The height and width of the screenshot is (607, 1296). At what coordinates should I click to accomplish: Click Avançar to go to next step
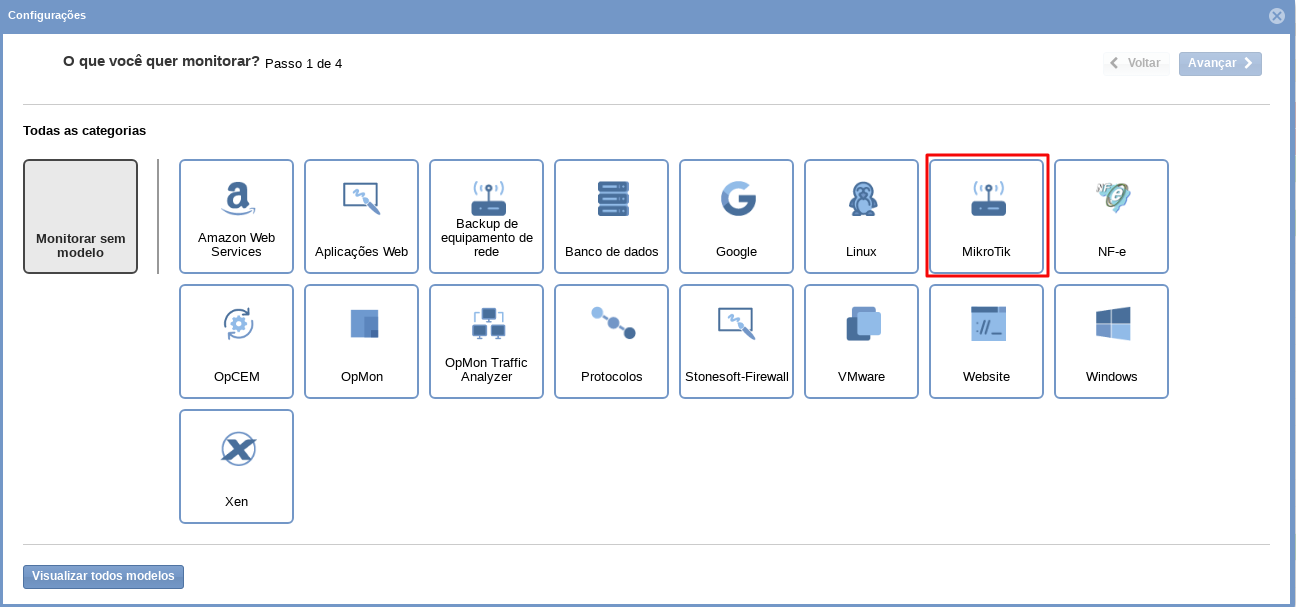pyautogui.click(x=1219, y=63)
